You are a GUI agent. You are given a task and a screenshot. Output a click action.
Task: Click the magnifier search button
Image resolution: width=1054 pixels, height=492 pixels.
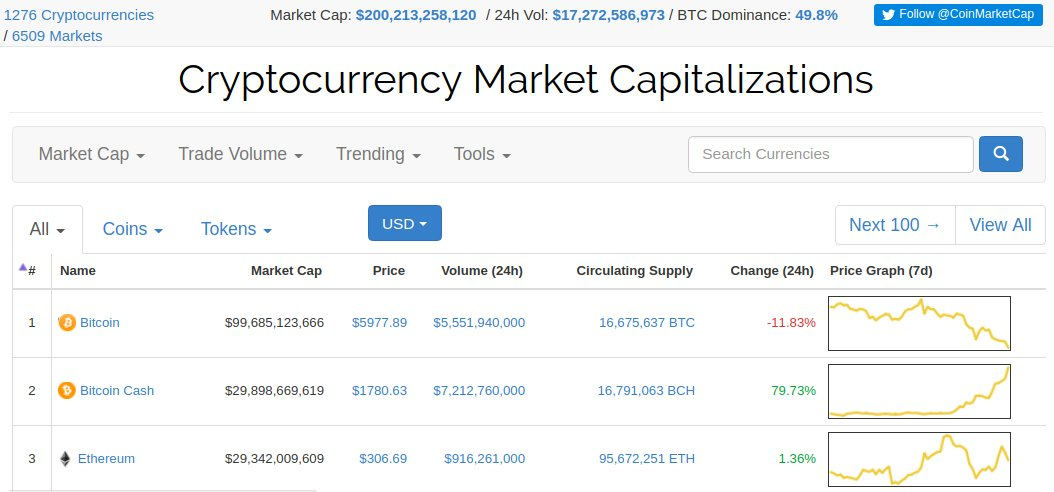click(x=1001, y=154)
